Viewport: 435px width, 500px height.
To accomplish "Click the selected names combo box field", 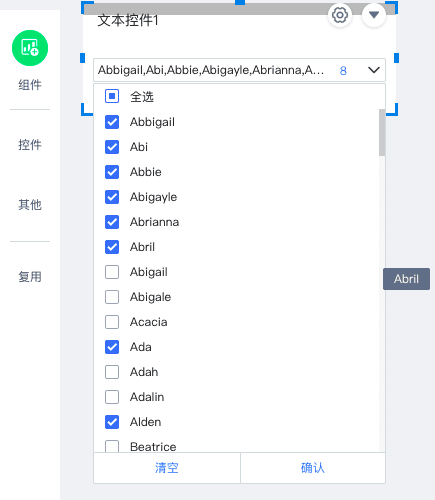I will pos(239,70).
